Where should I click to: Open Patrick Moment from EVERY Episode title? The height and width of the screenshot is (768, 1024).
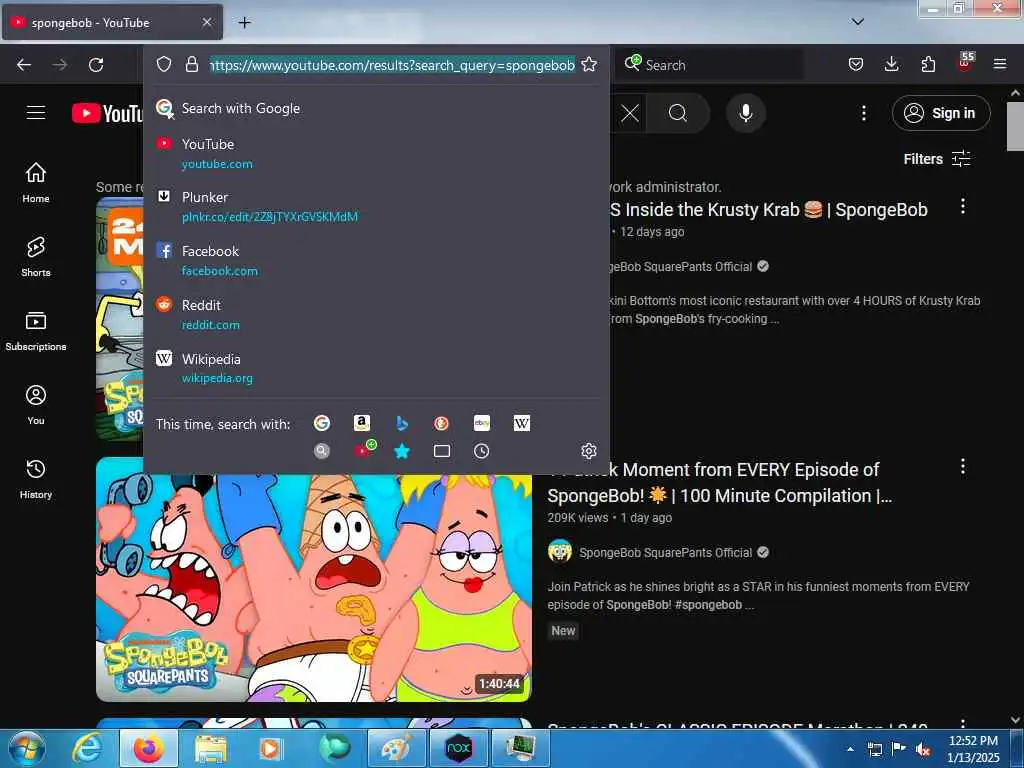[x=720, y=483]
